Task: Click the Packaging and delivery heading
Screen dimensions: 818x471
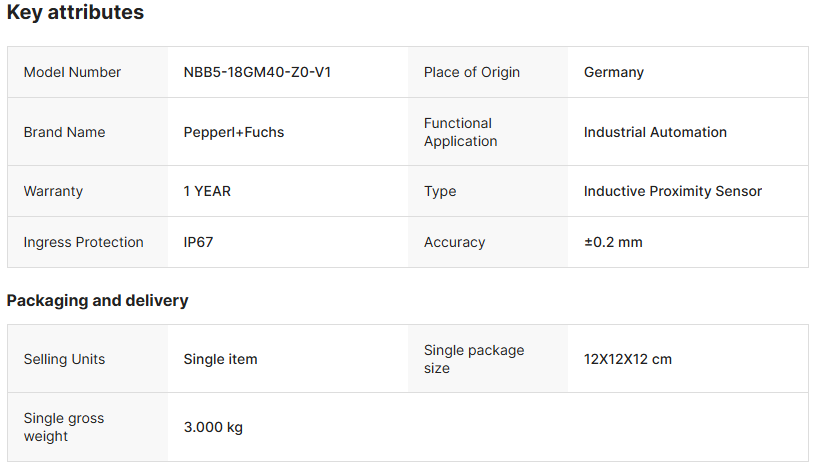Action: click(97, 300)
